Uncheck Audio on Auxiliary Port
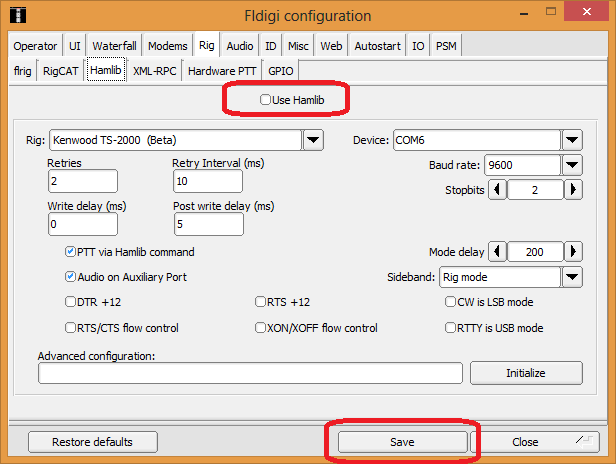The height and width of the screenshot is (464, 616). [70, 277]
